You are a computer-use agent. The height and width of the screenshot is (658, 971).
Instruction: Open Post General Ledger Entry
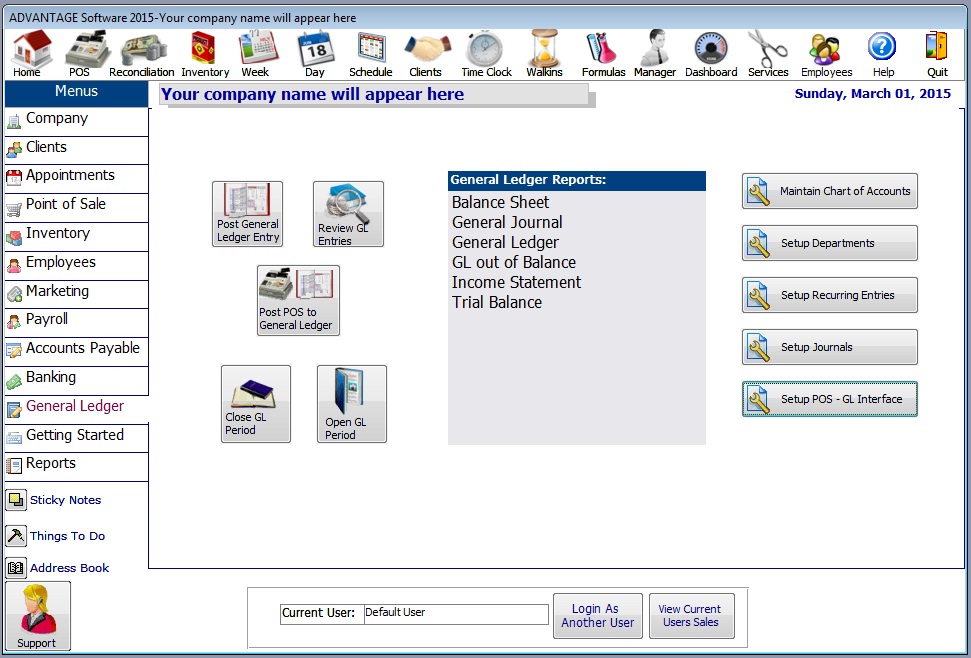click(248, 214)
